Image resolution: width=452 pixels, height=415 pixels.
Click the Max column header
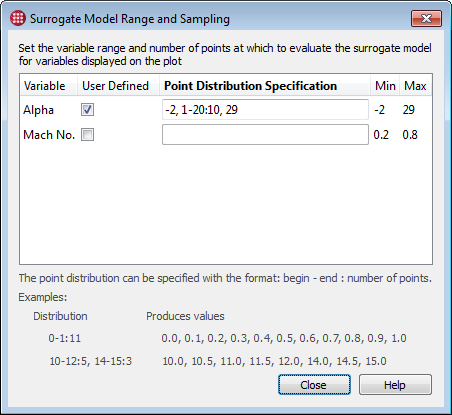pos(415,86)
